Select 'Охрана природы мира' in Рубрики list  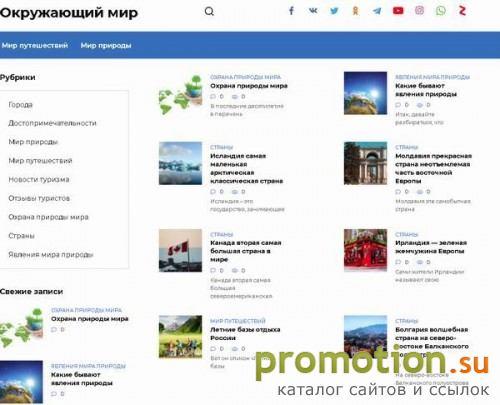(x=48, y=217)
